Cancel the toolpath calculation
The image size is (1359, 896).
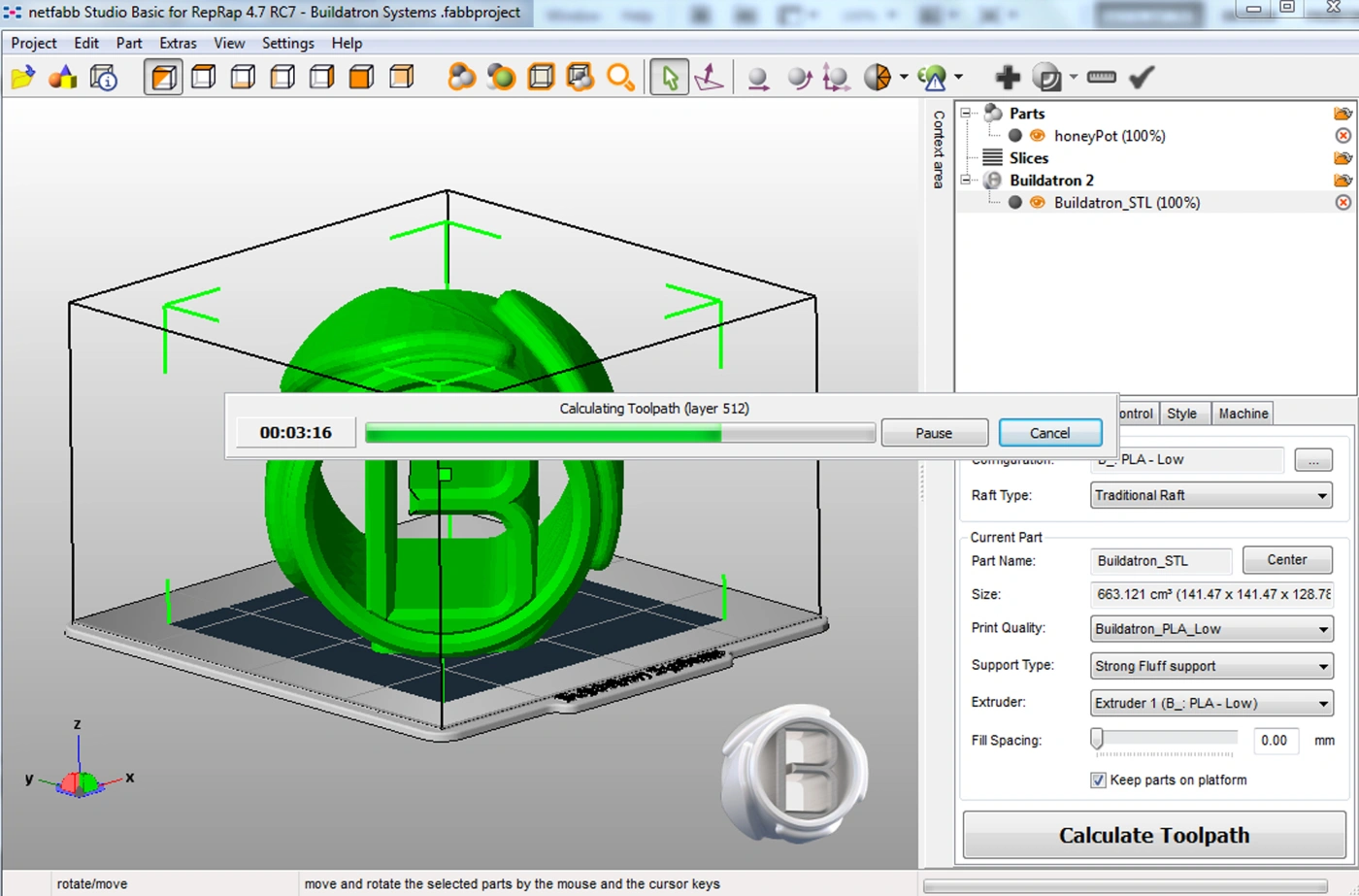tap(1050, 433)
